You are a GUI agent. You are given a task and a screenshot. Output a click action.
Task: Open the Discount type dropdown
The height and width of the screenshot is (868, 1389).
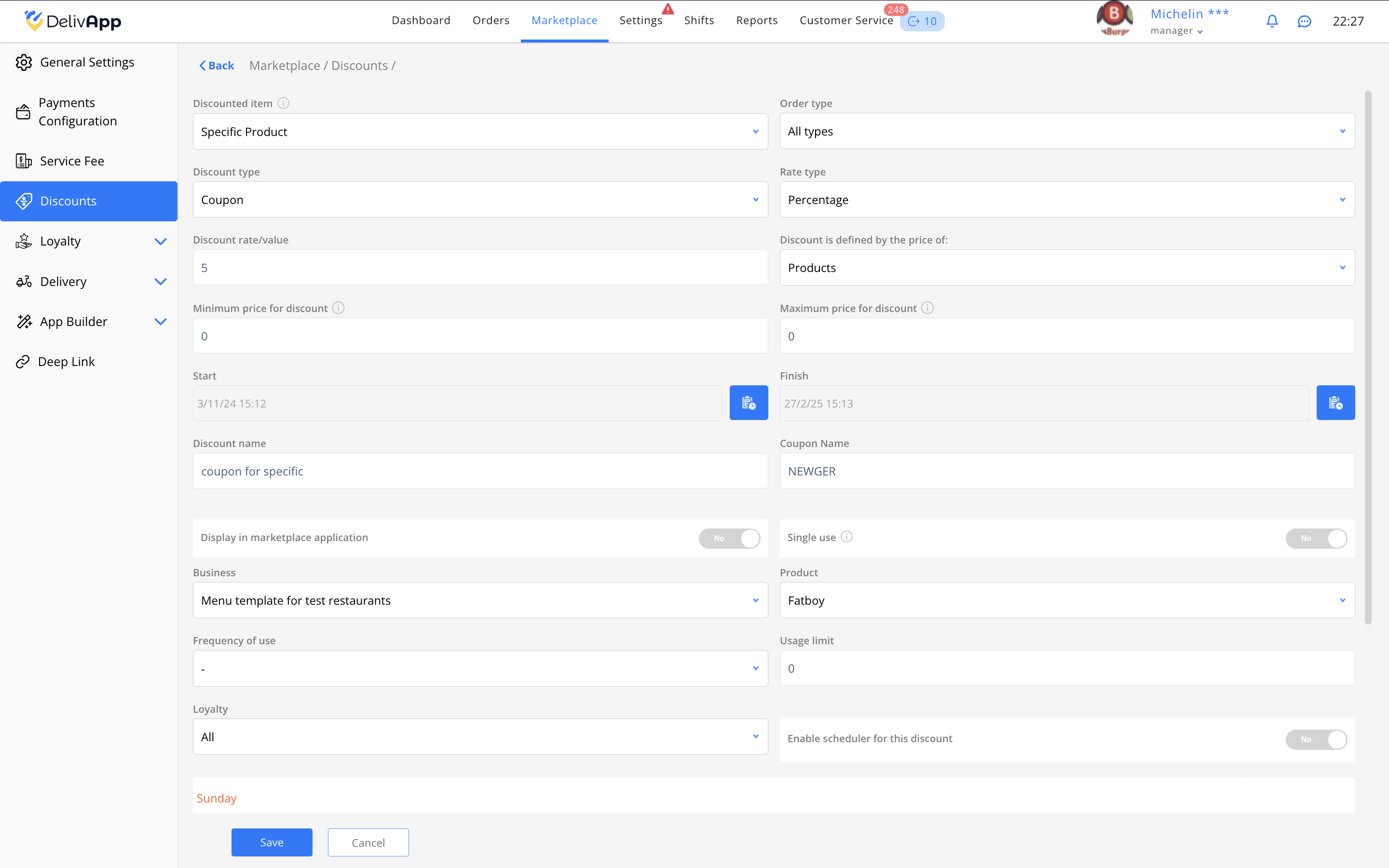[480, 200]
